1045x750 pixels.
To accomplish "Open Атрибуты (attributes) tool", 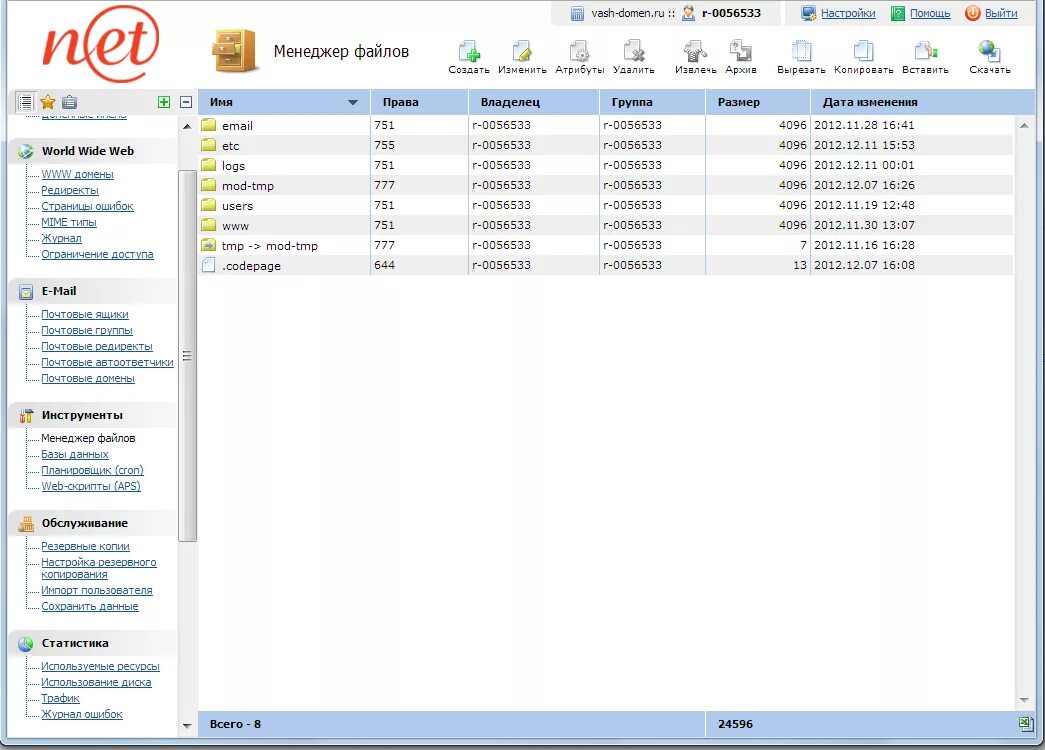I will point(579,51).
